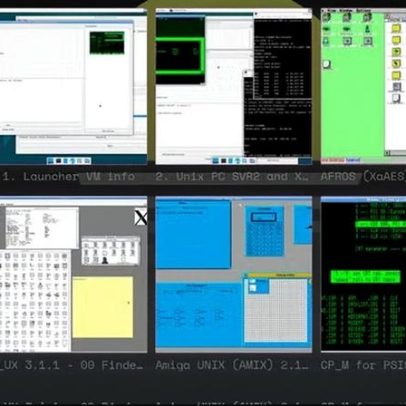Select the Unix PC SVR2 thumbnail
The width and height of the screenshot is (406, 406).
[x=234, y=87]
